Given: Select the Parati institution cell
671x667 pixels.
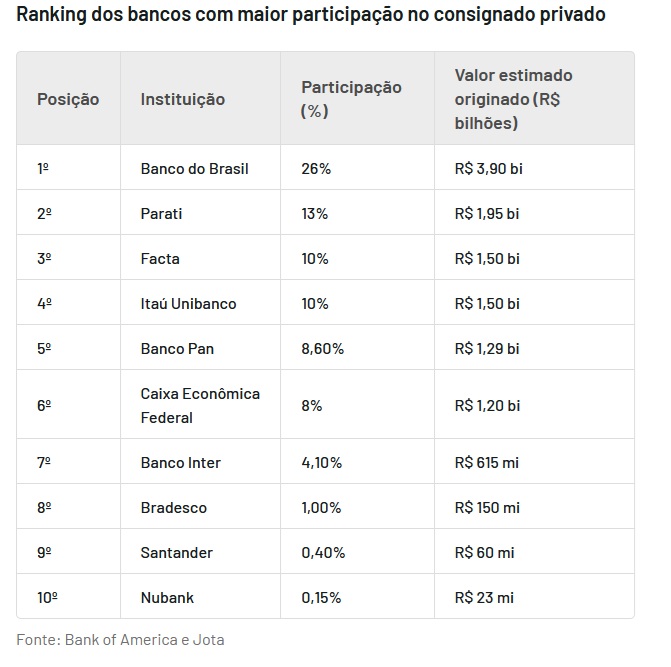Looking at the screenshot, I should (161, 213).
